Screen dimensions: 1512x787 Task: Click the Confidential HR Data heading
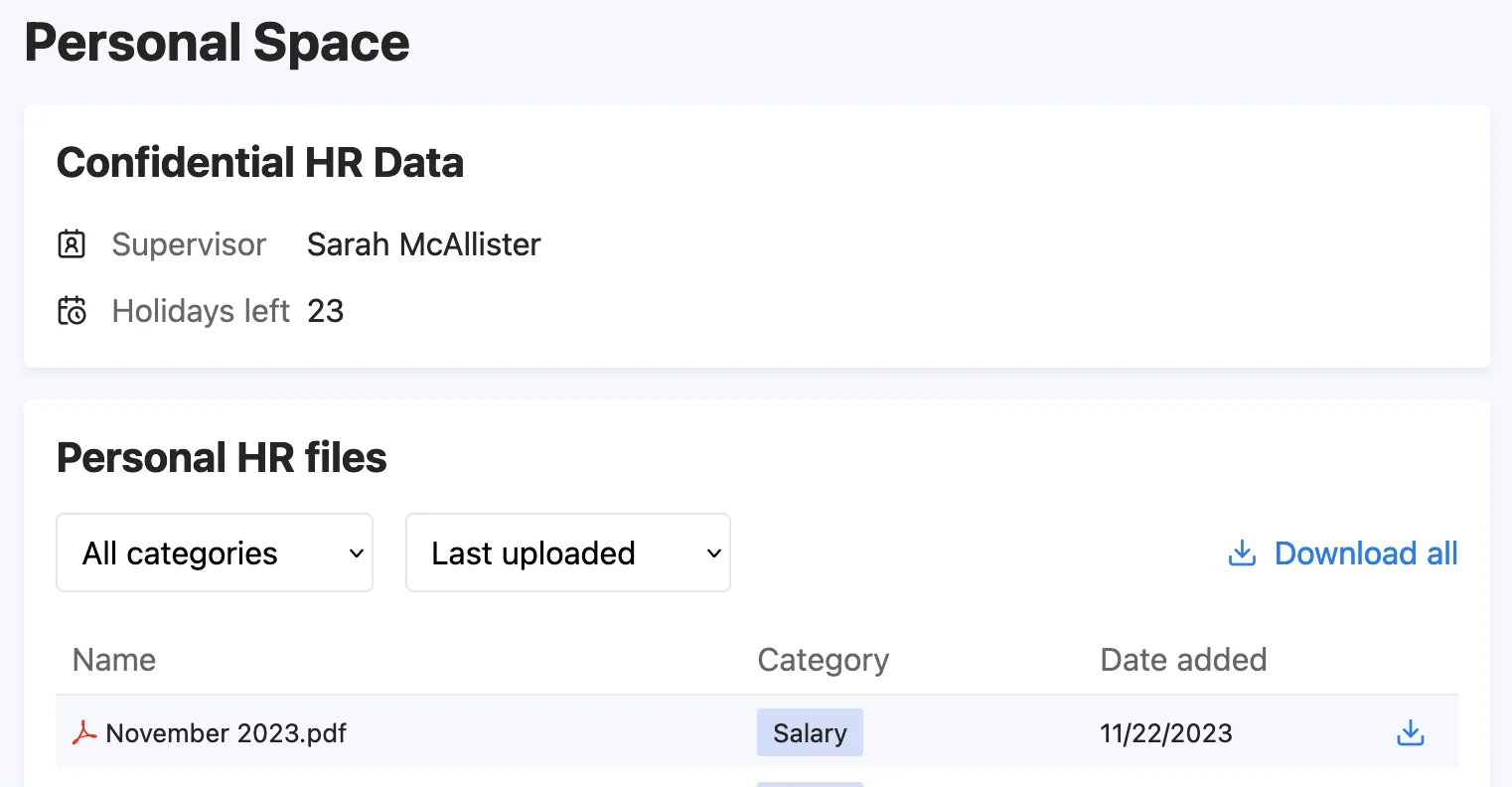tap(260, 163)
